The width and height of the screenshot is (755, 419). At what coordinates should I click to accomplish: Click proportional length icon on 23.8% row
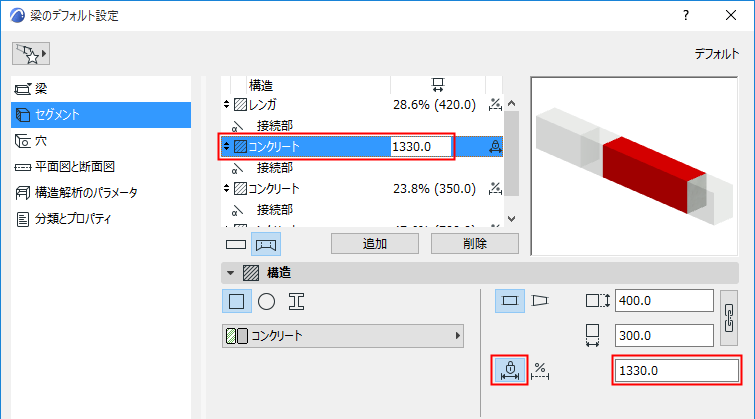[x=495, y=188]
